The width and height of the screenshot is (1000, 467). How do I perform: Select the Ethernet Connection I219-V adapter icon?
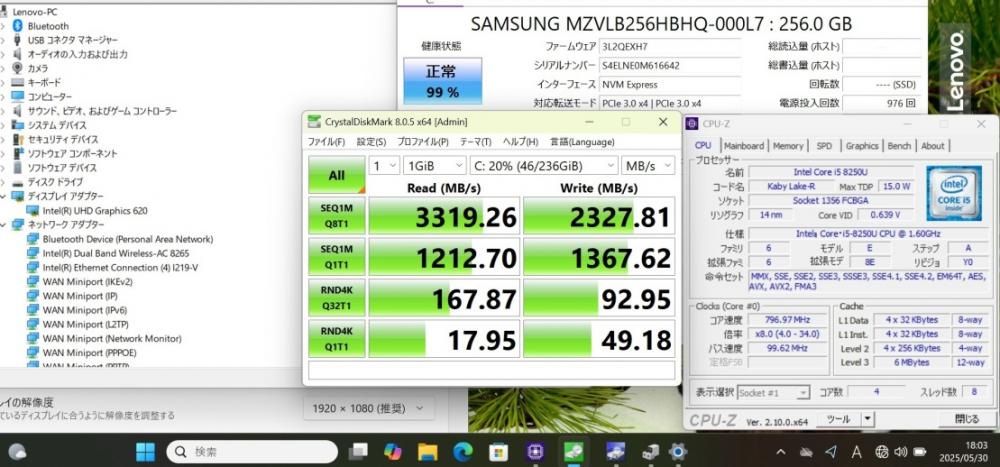coord(33,267)
